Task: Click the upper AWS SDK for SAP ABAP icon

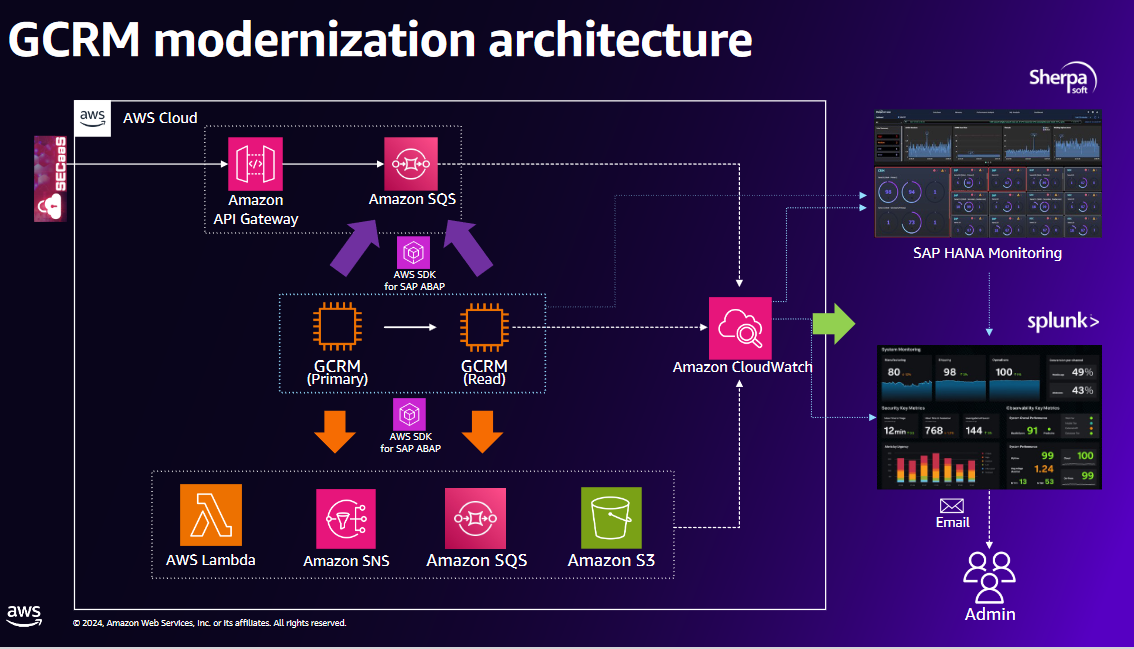Action: [414, 253]
